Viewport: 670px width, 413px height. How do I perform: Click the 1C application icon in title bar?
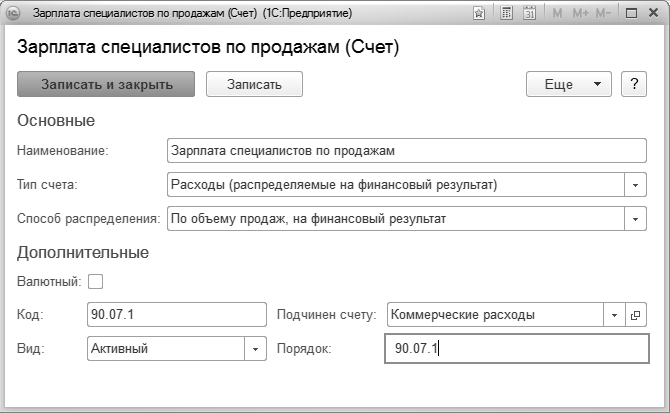[x=14, y=15]
